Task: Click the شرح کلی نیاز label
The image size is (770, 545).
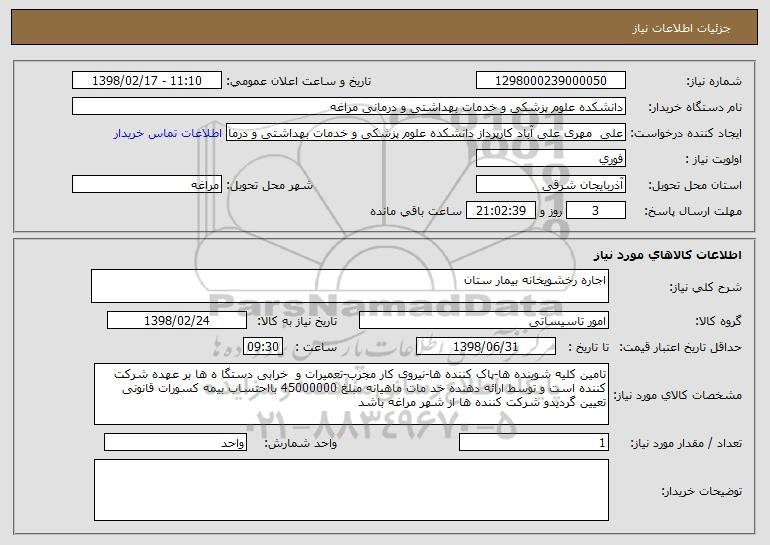Action: (705, 288)
